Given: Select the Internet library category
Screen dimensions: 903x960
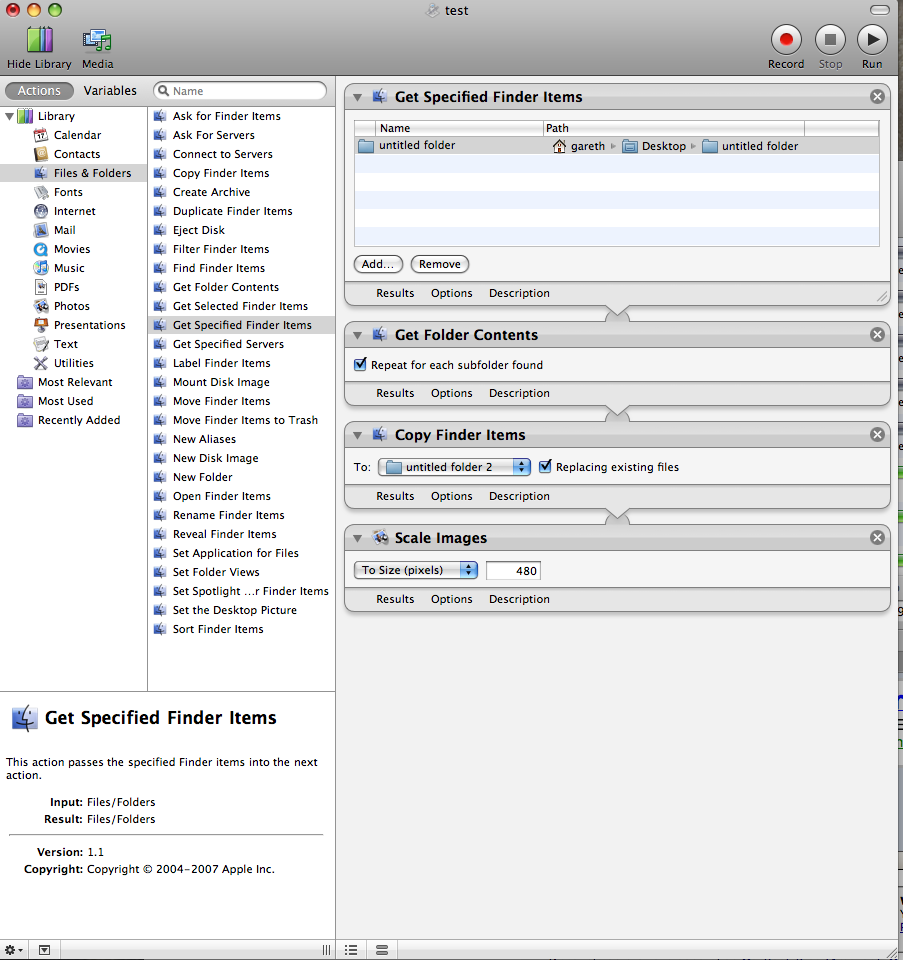Looking at the screenshot, I should click(x=74, y=211).
